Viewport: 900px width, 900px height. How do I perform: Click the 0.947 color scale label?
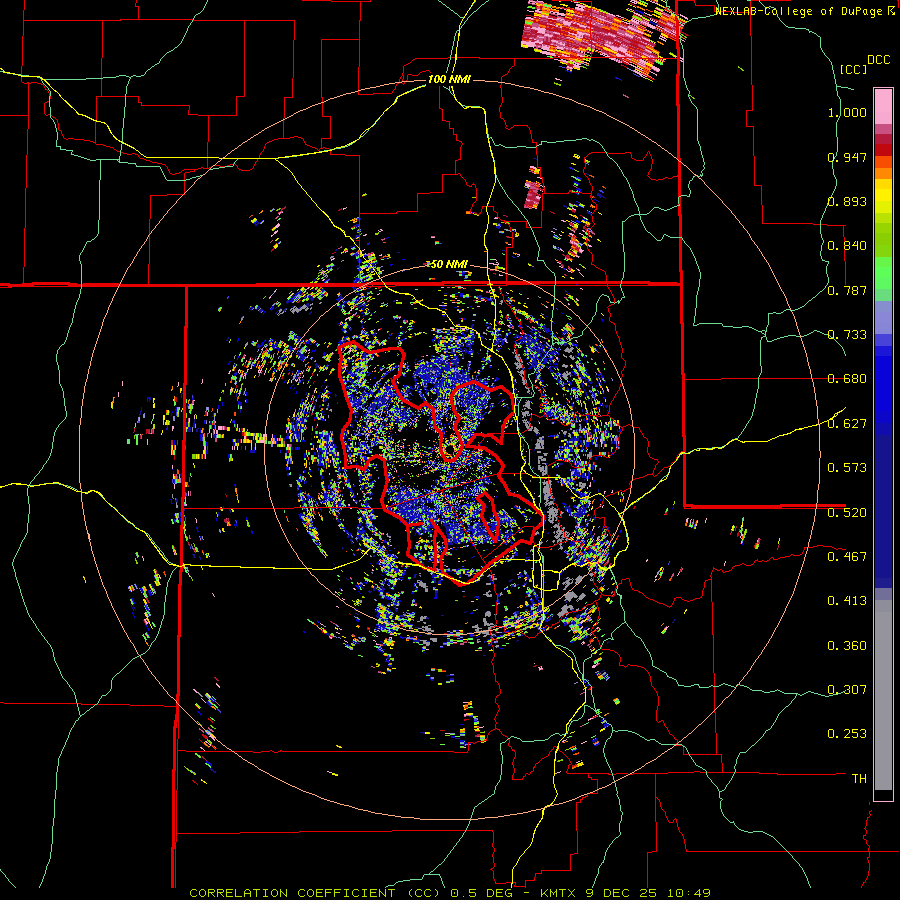[847, 157]
